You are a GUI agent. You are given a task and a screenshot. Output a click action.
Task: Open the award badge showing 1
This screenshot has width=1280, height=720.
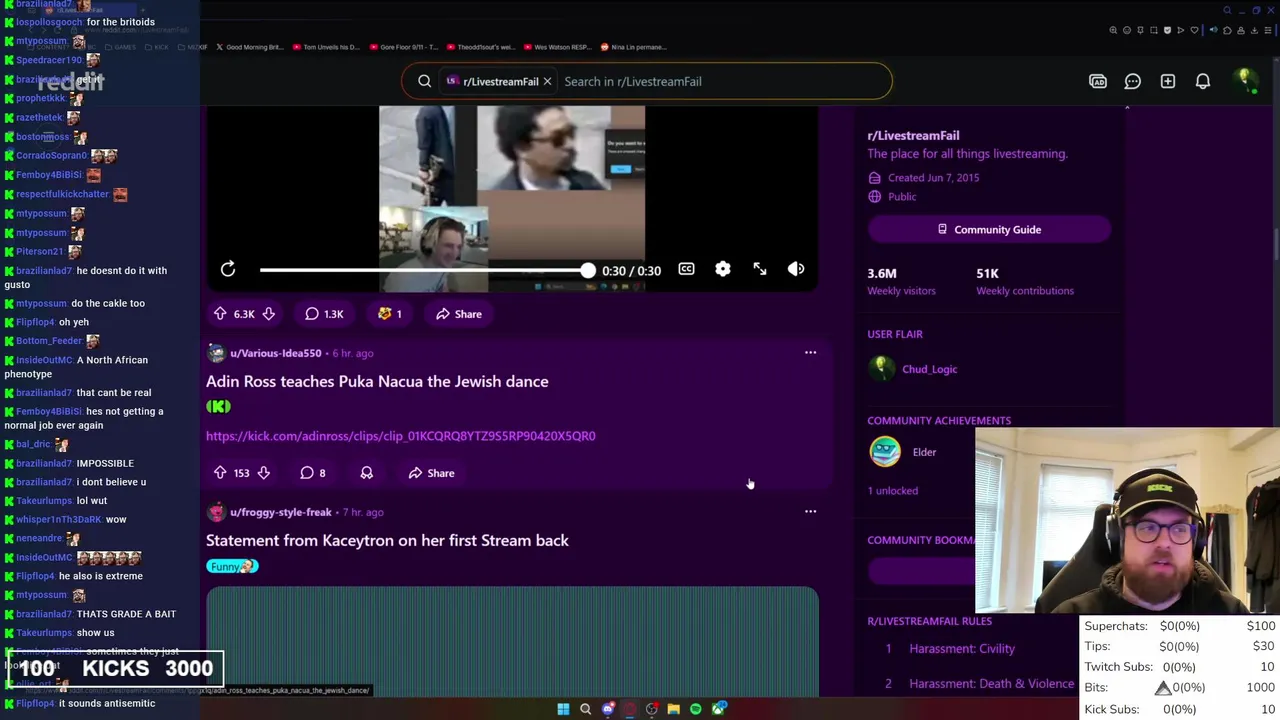click(389, 314)
